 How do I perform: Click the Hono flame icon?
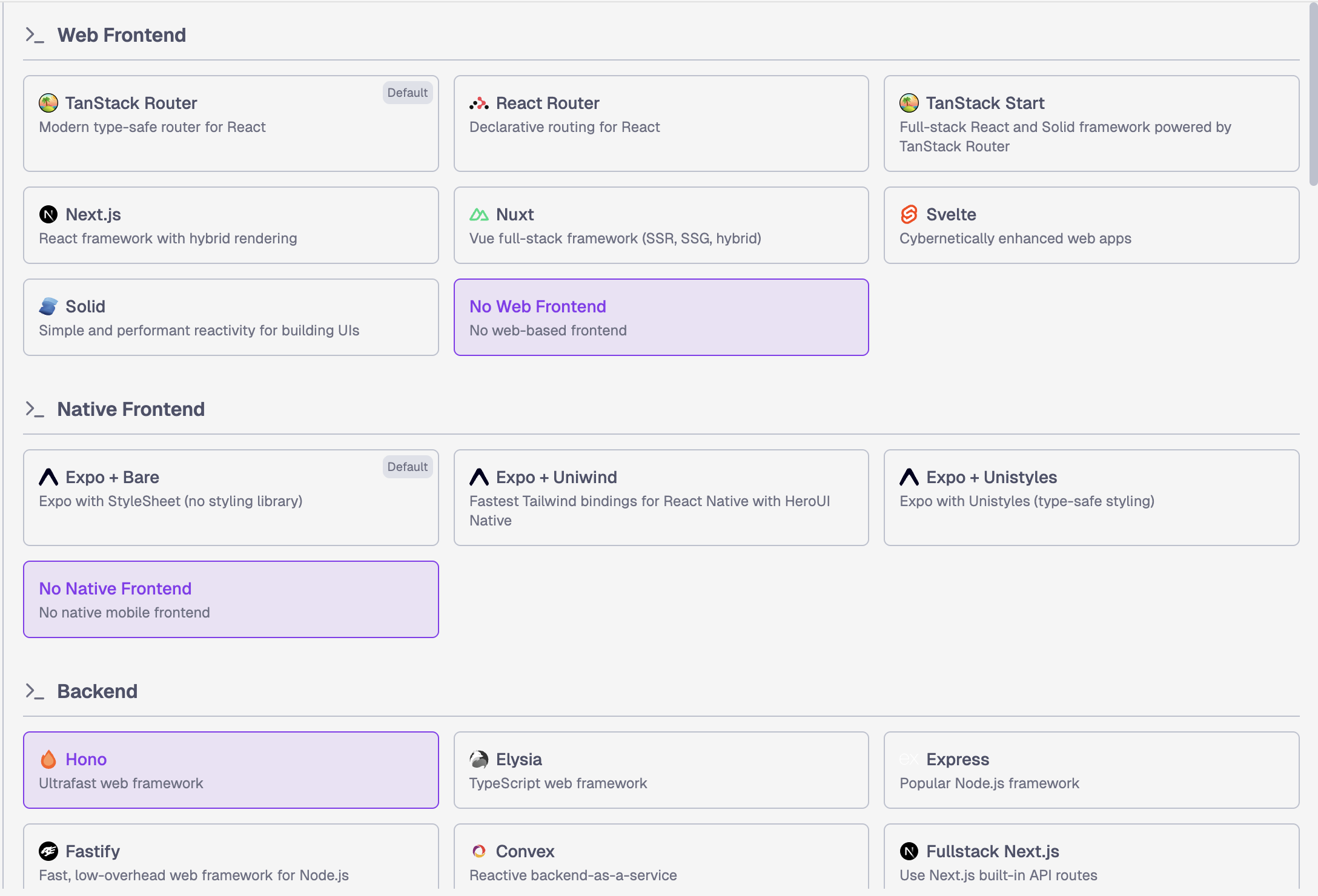point(48,759)
